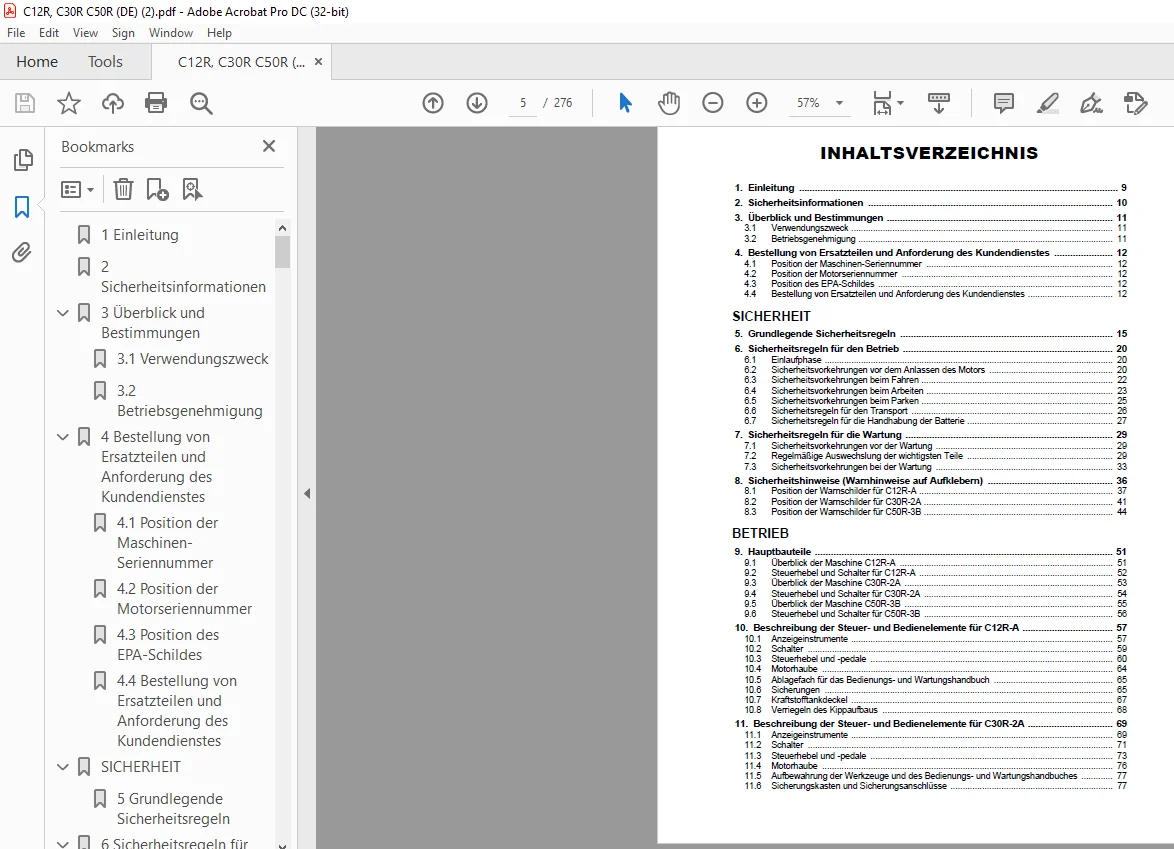Collapse the '3 Überblick und Bestimmungen' bookmark
This screenshot has height=849, width=1174.
pyautogui.click(x=63, y=313)
